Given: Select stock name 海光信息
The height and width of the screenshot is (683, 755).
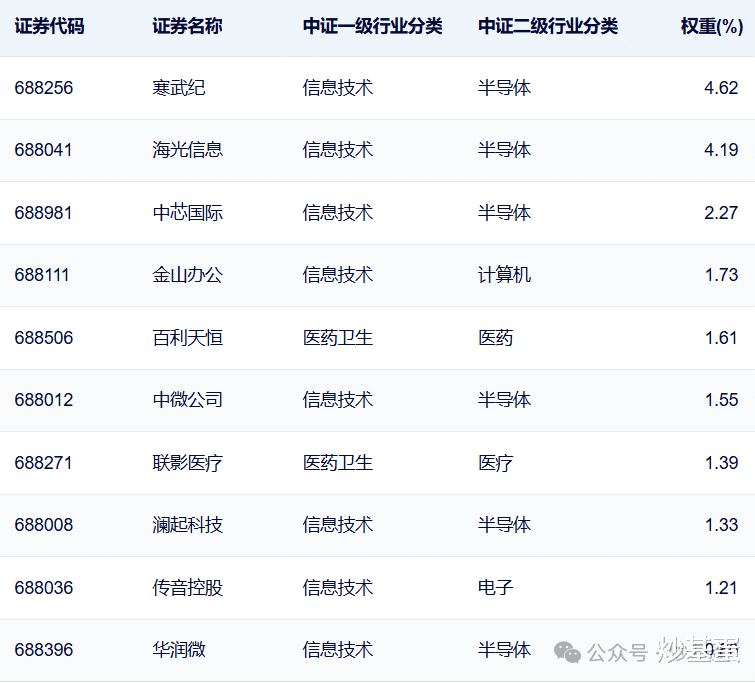Looking at the screenshot, I should tap(187, 150).
